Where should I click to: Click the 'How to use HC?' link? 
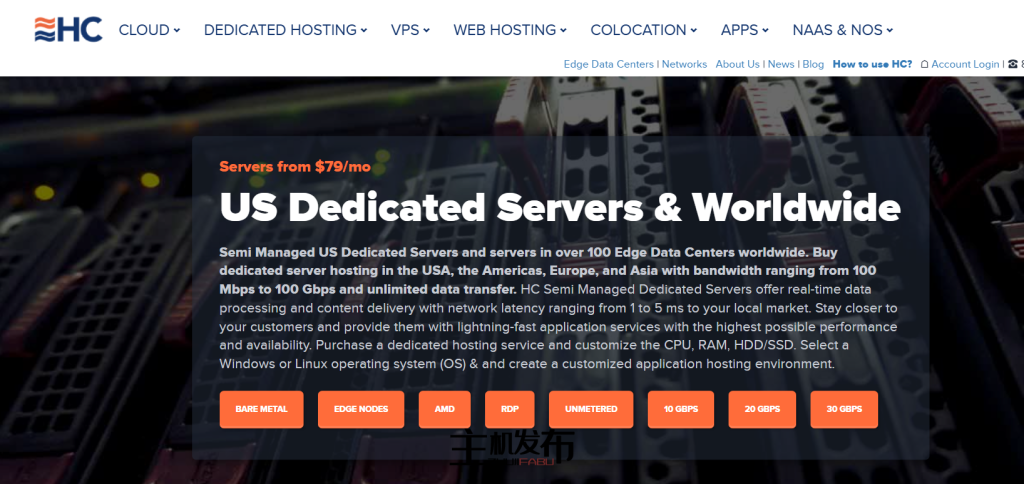coord(872,64)
